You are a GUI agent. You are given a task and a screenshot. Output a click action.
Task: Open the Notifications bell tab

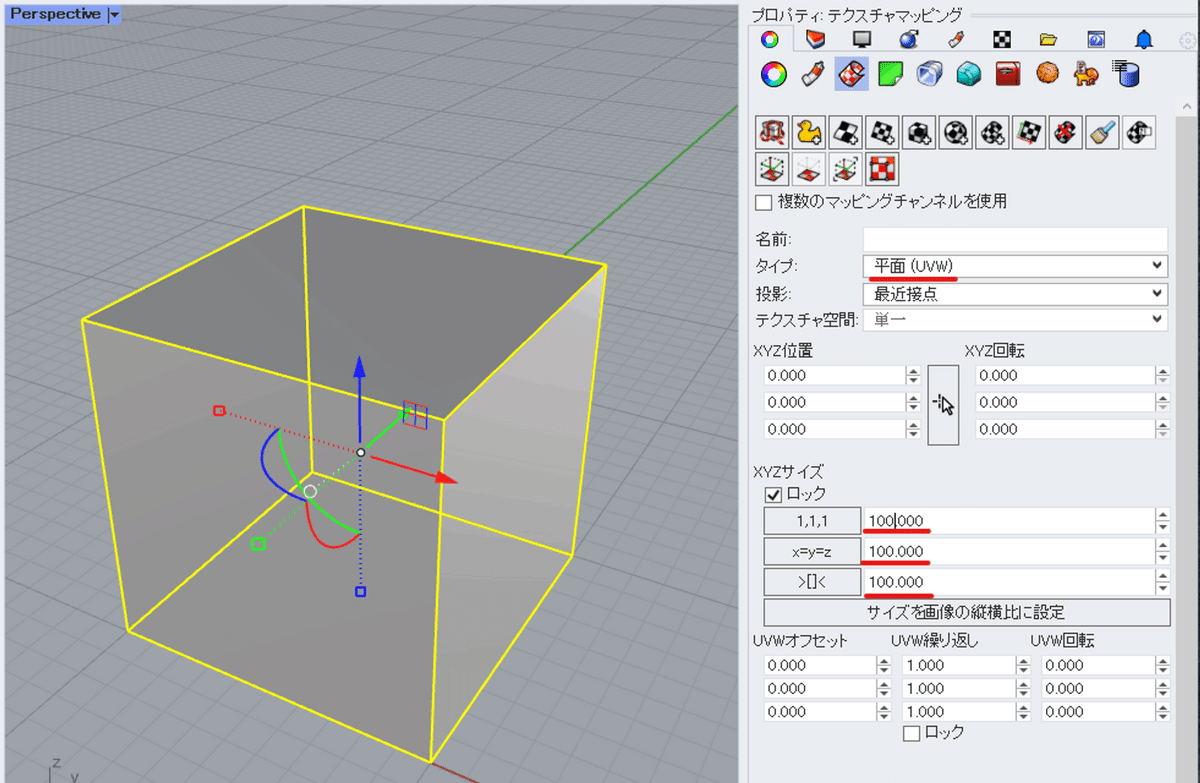[x=1145, y=39]
